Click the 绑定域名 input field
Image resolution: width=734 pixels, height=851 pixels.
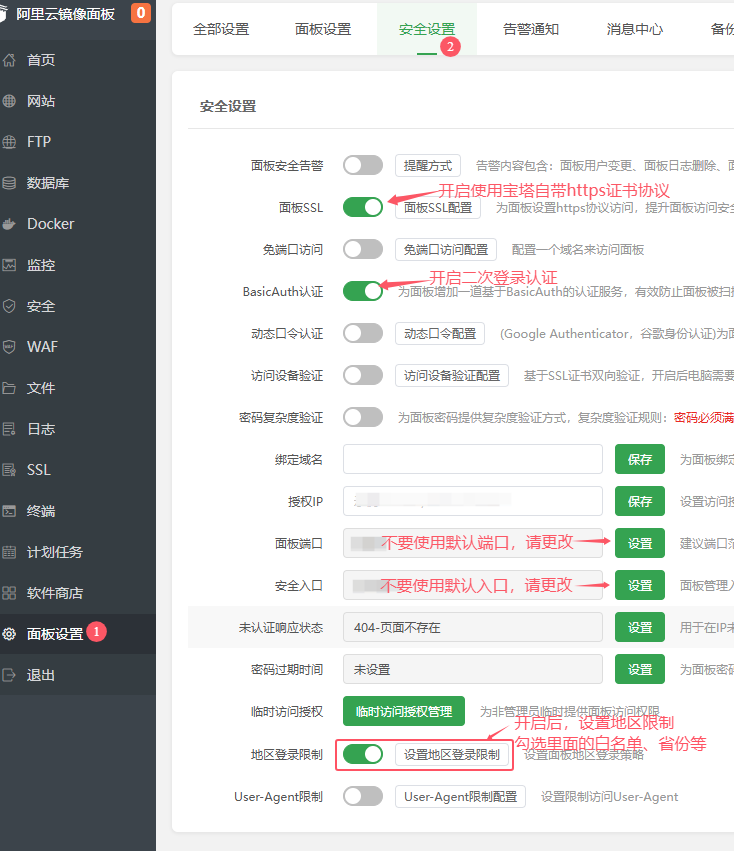[472, 459]
